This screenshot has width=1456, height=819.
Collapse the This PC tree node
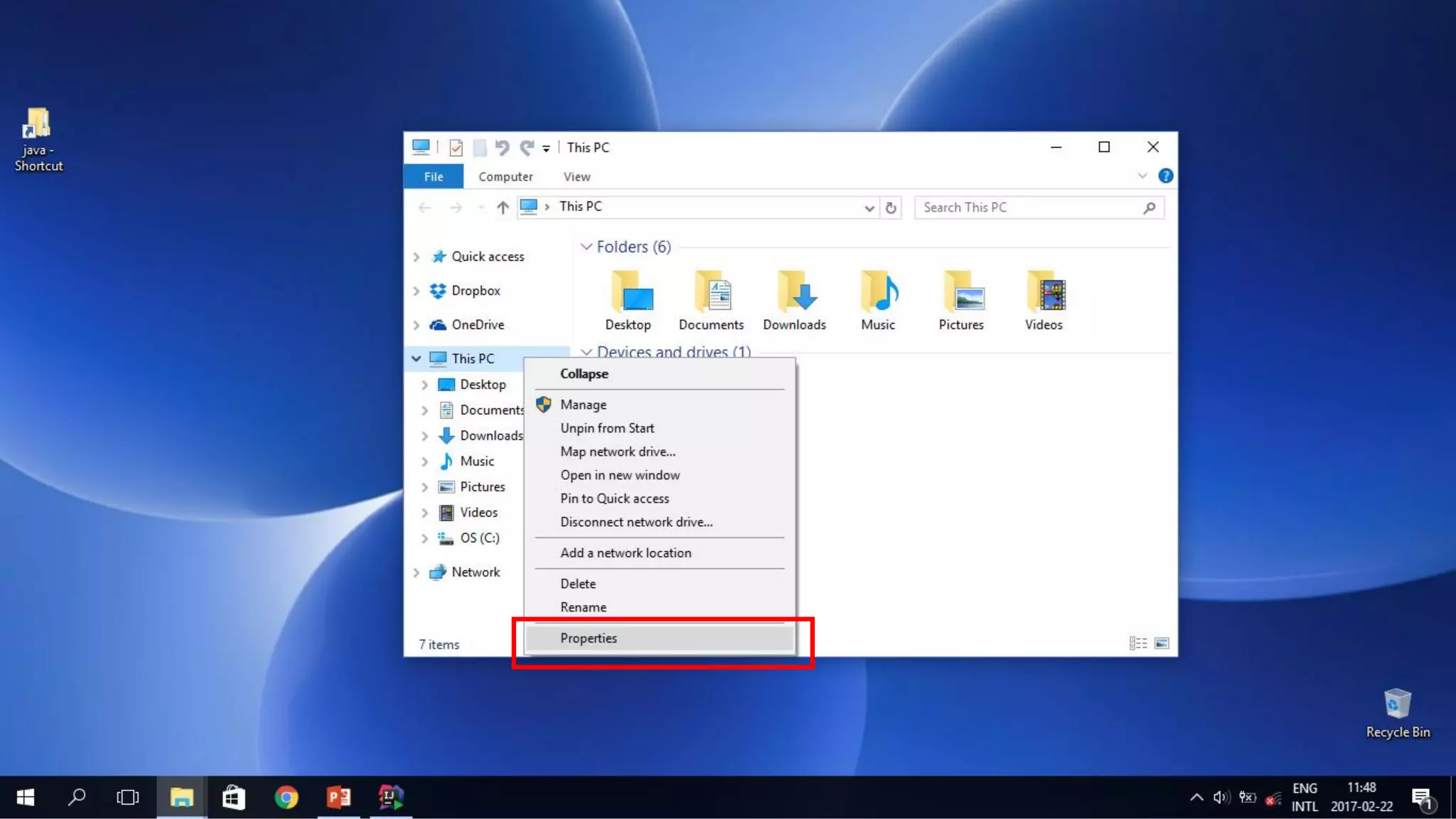point(417,359)
